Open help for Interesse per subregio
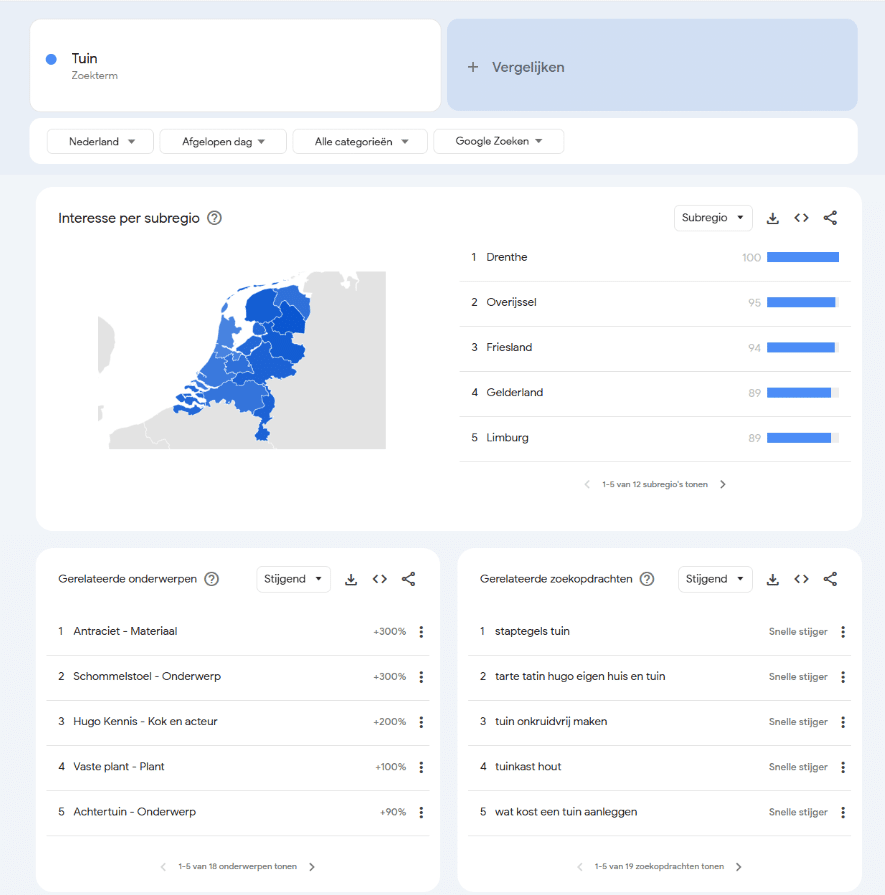The image size is (885, 895). point(214,218)
